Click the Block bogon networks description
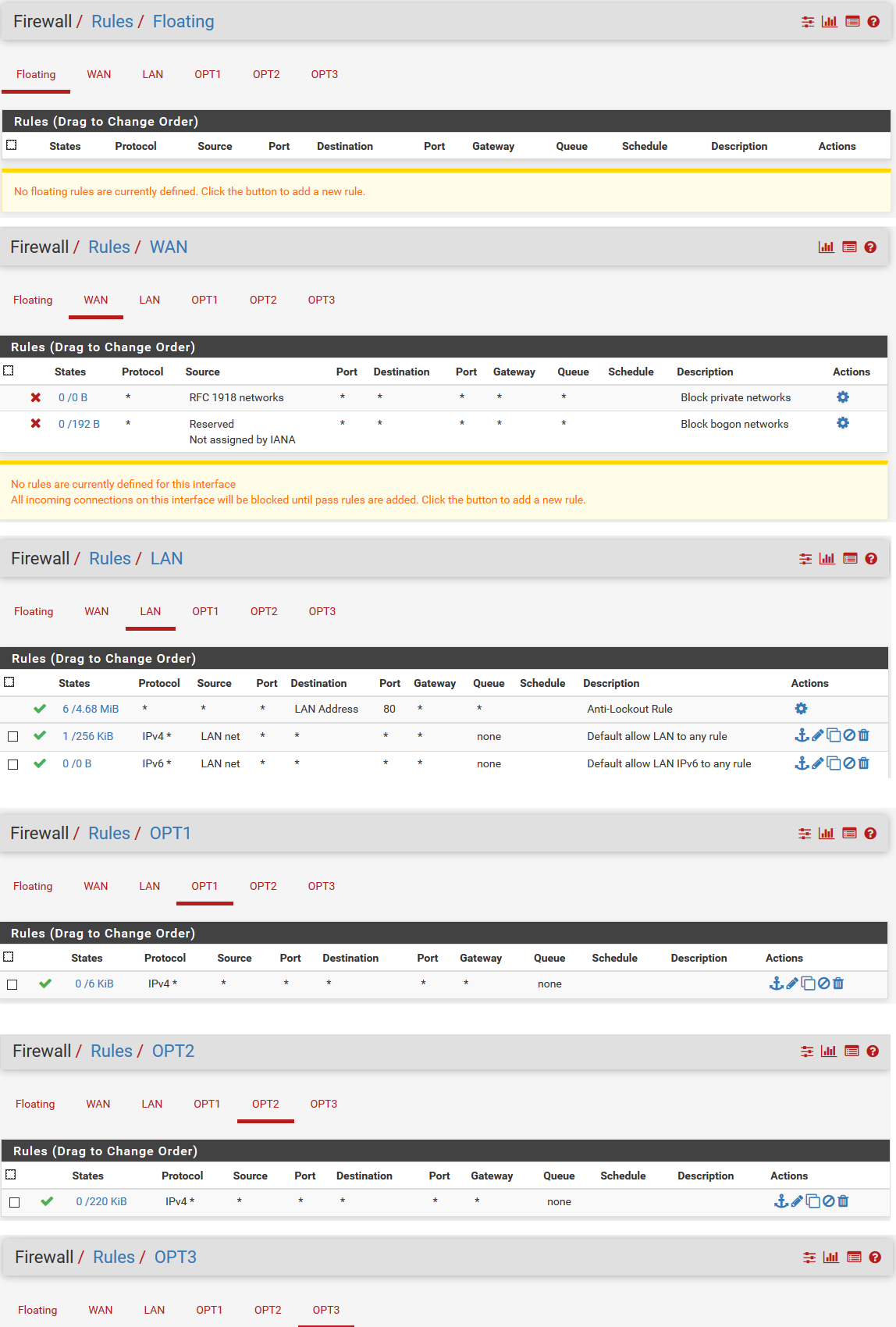Viewport: 896px width, 1327px height. click(x=734, y=424)
